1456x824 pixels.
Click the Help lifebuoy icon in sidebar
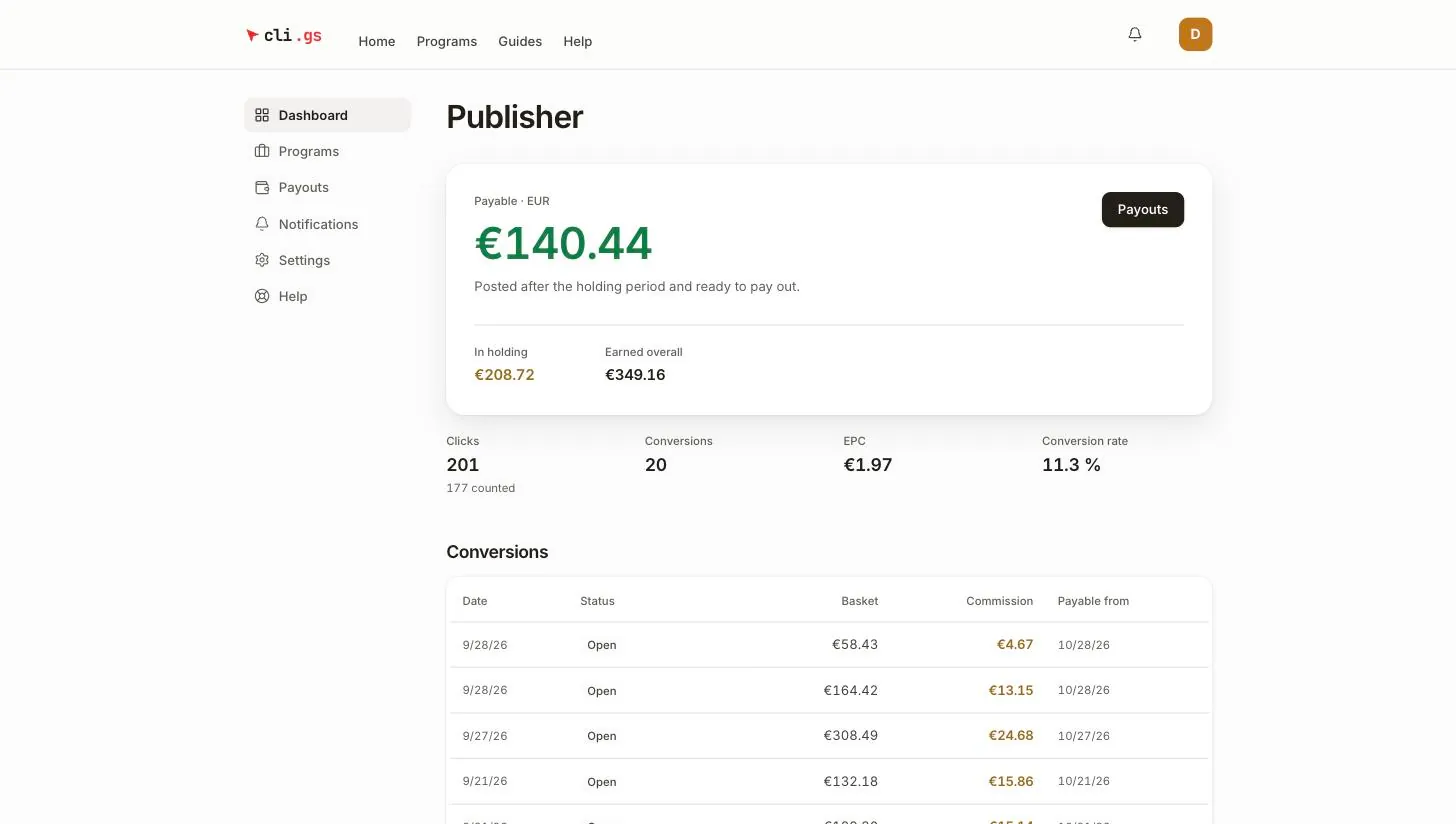[x=262, y=296]
